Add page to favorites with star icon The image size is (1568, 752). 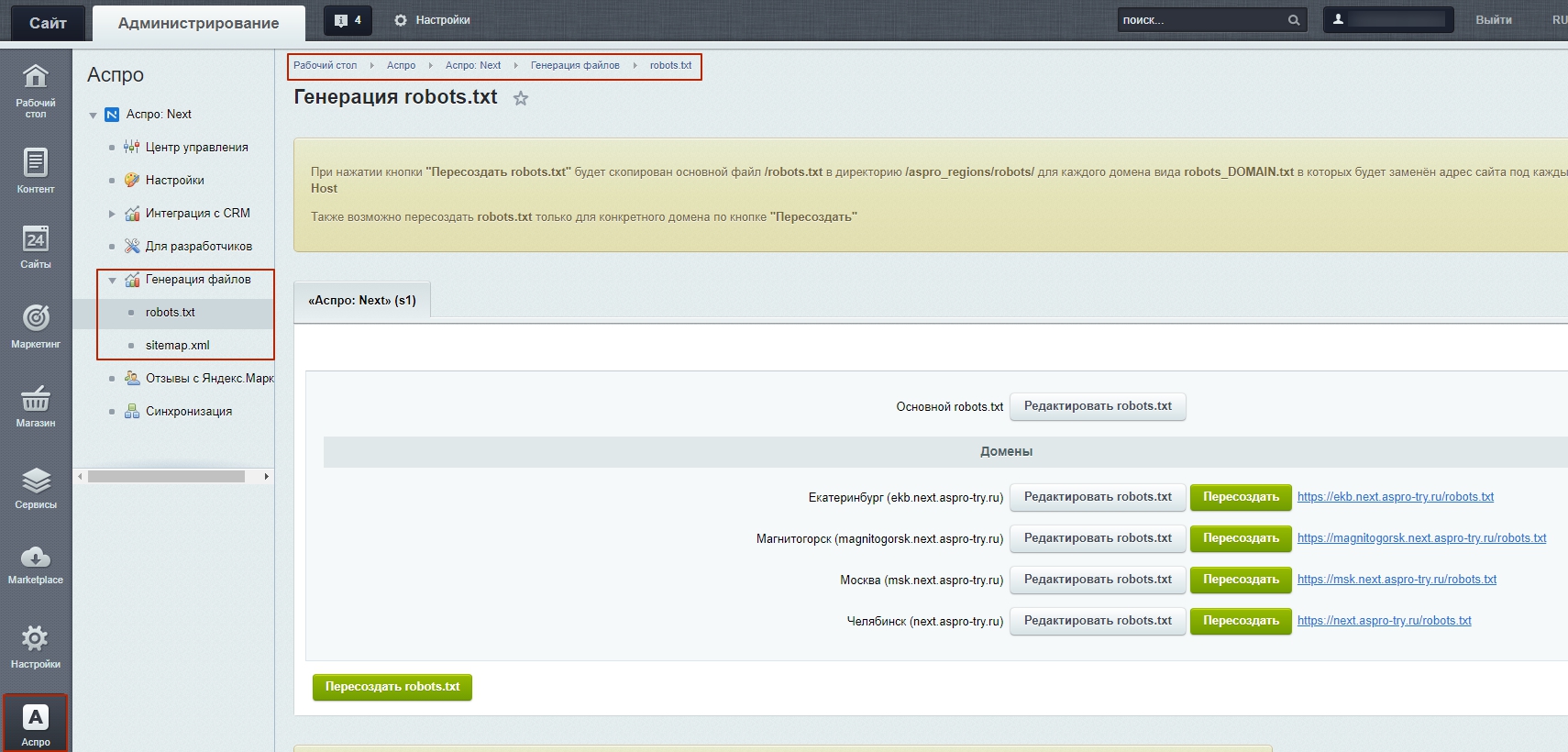521,98
